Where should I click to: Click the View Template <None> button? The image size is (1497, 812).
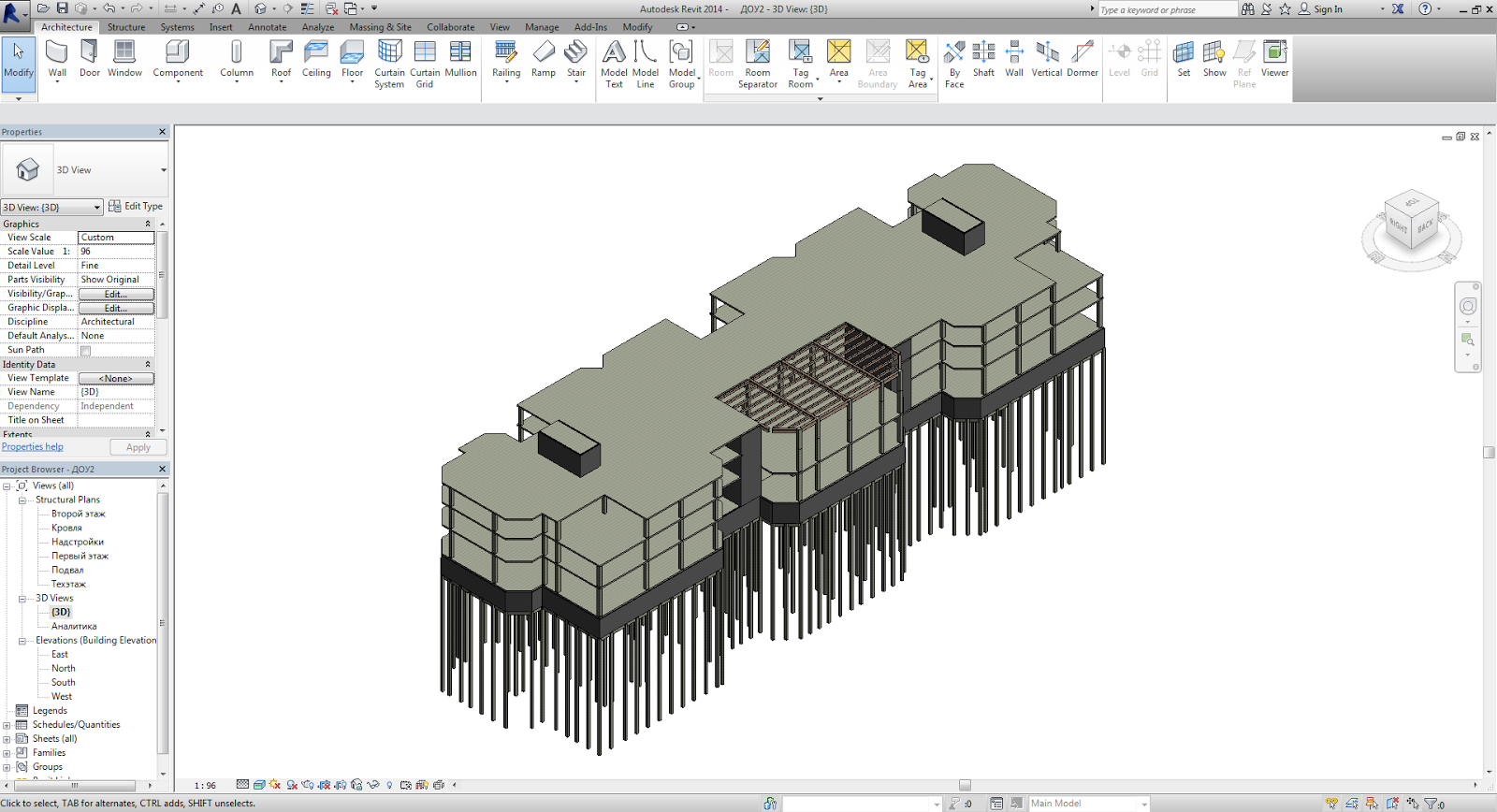116,378
